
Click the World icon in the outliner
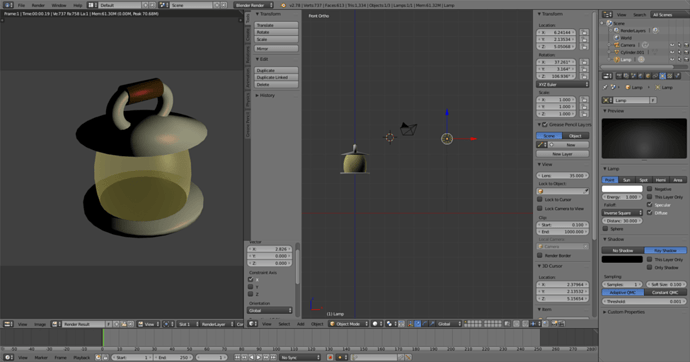point(617,38)
